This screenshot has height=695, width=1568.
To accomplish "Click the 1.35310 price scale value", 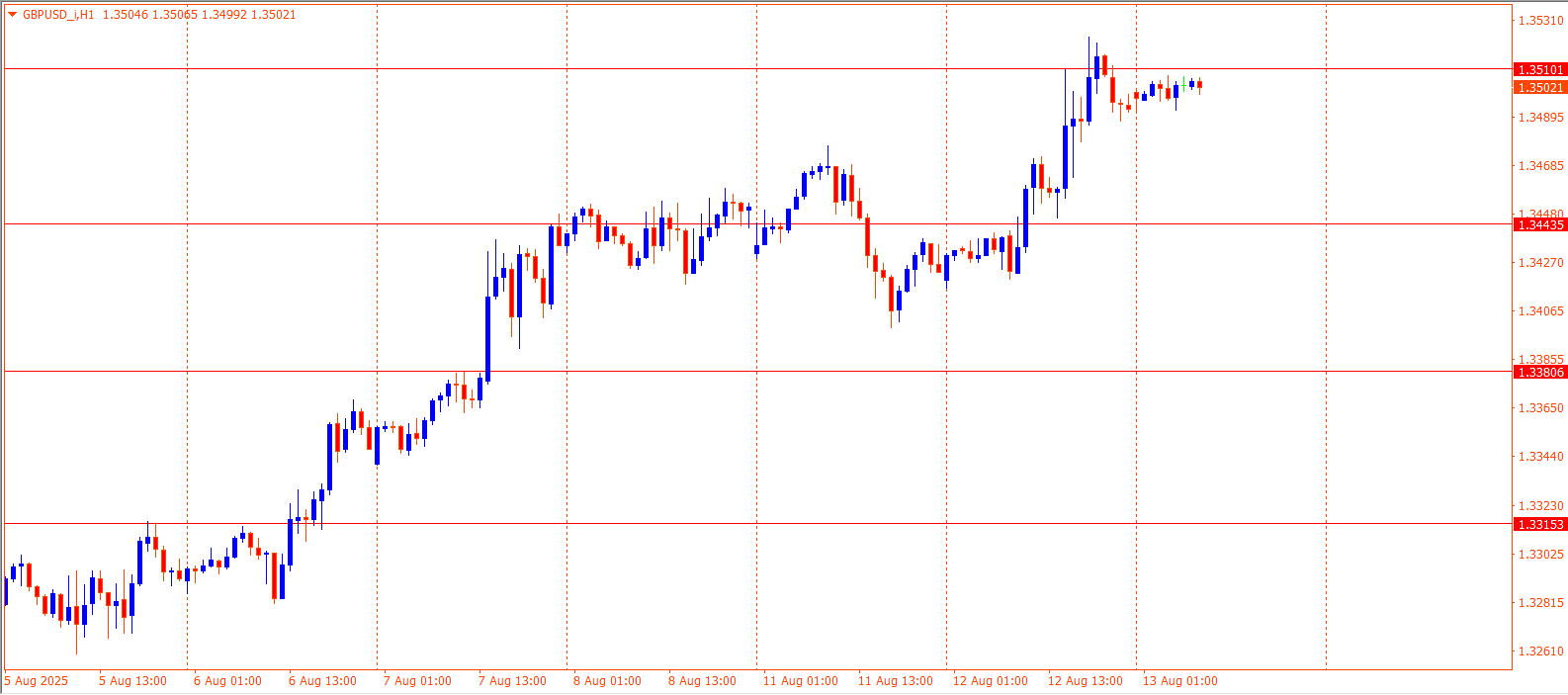I will click(x=1541, y=20).
